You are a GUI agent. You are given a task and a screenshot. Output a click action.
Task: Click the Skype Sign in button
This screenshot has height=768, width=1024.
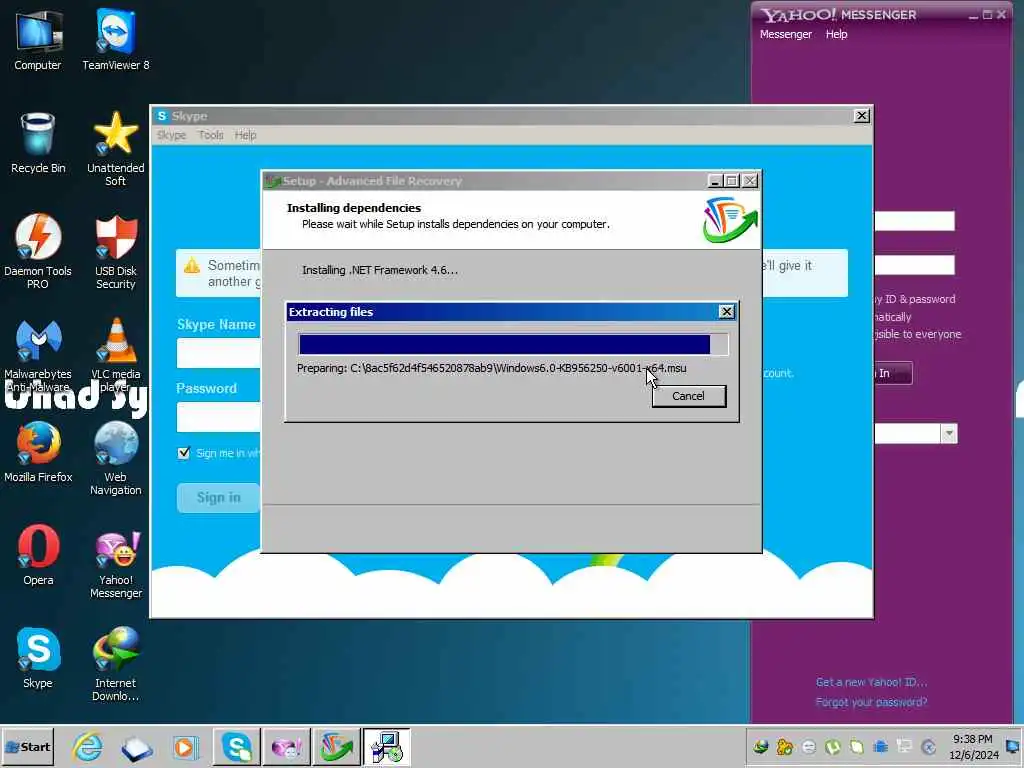[x=219, y=498]
